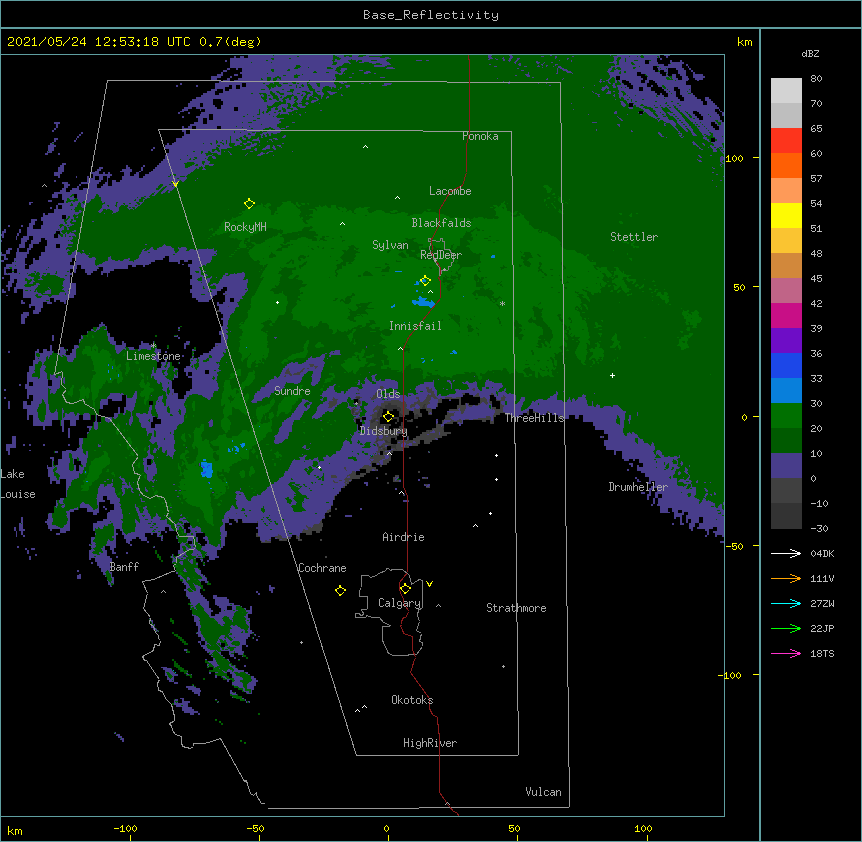Click the blue 33-36 dBZ legend swatch

(x=786, y=365)
